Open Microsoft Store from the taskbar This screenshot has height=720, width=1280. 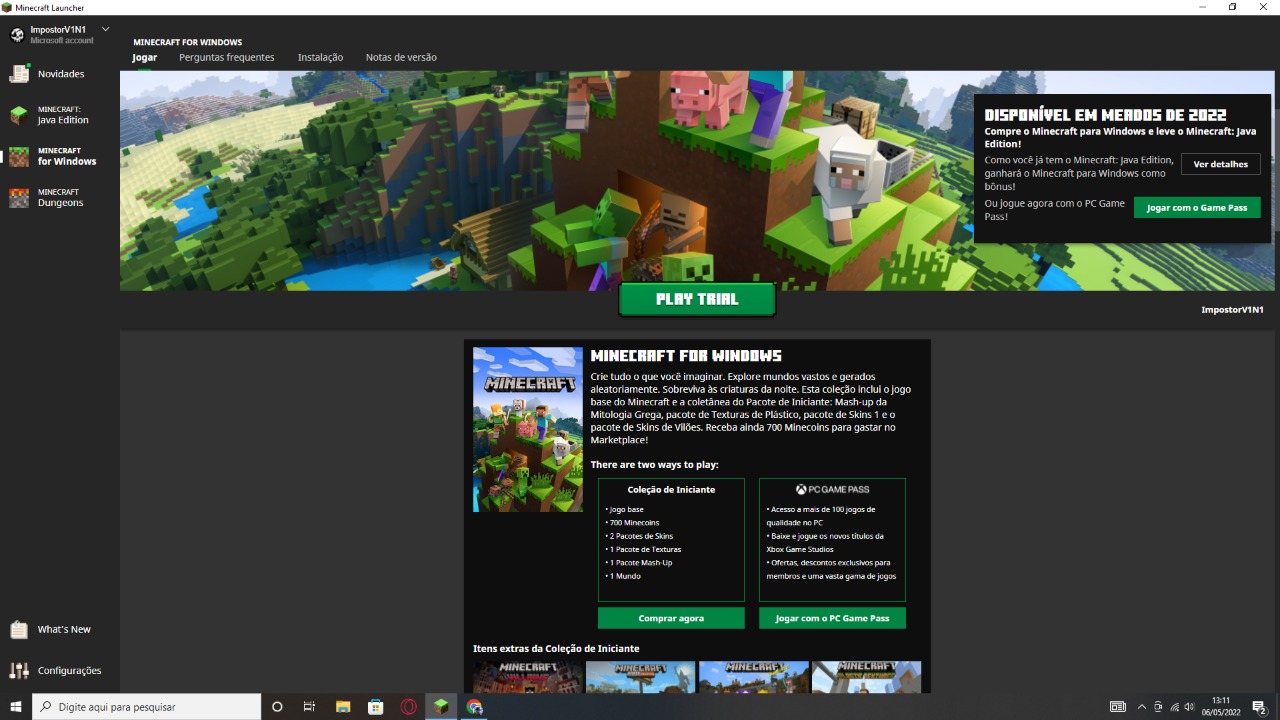click(375, 707)
